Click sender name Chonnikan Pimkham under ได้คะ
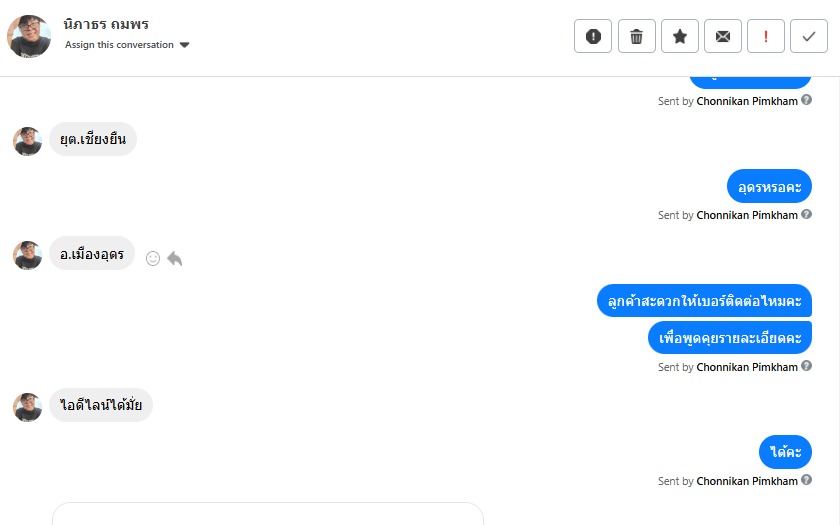Viewport: 840px width, 525px height. point(747,481)
